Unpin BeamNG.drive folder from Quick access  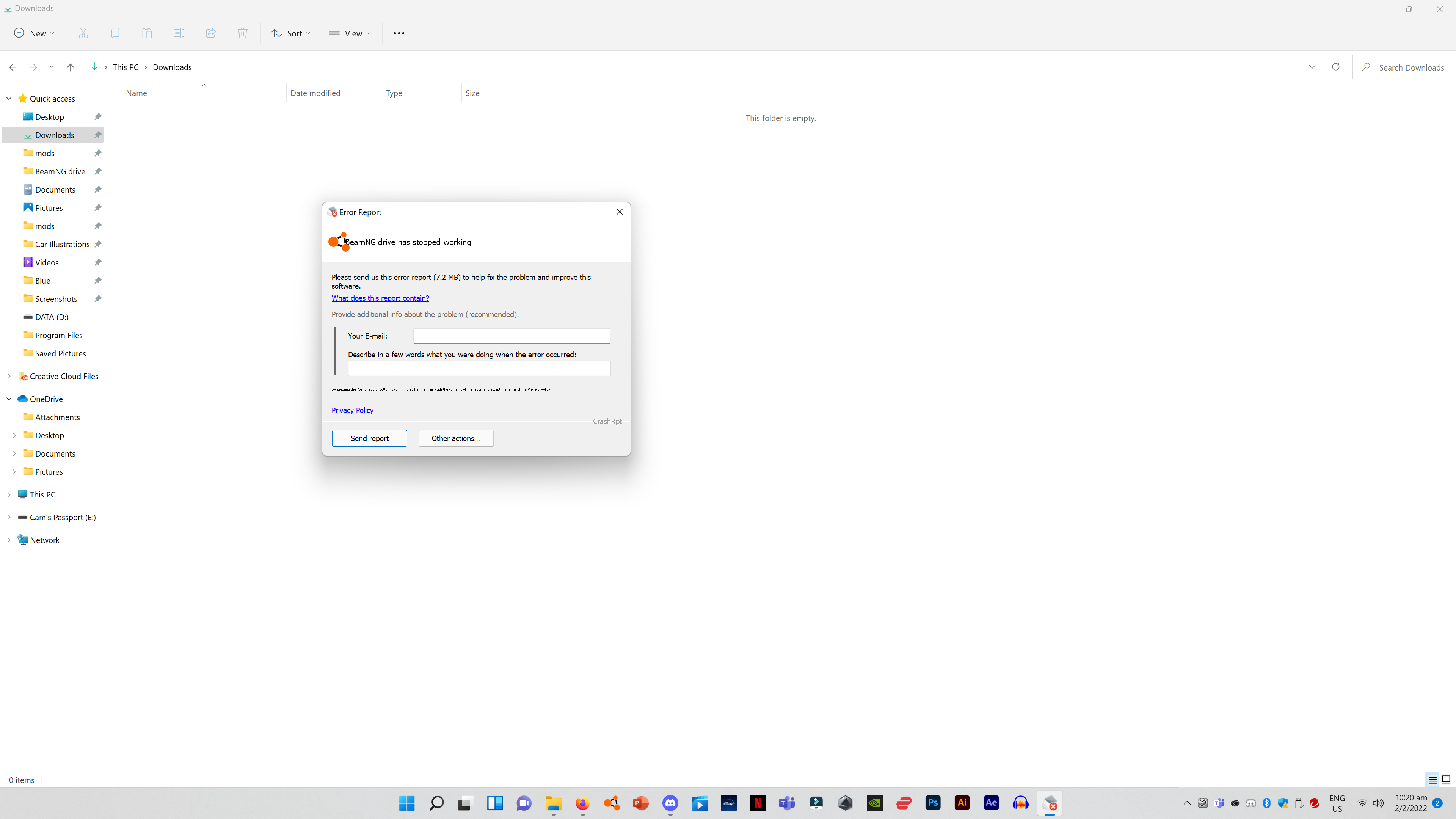coord(98,171)
